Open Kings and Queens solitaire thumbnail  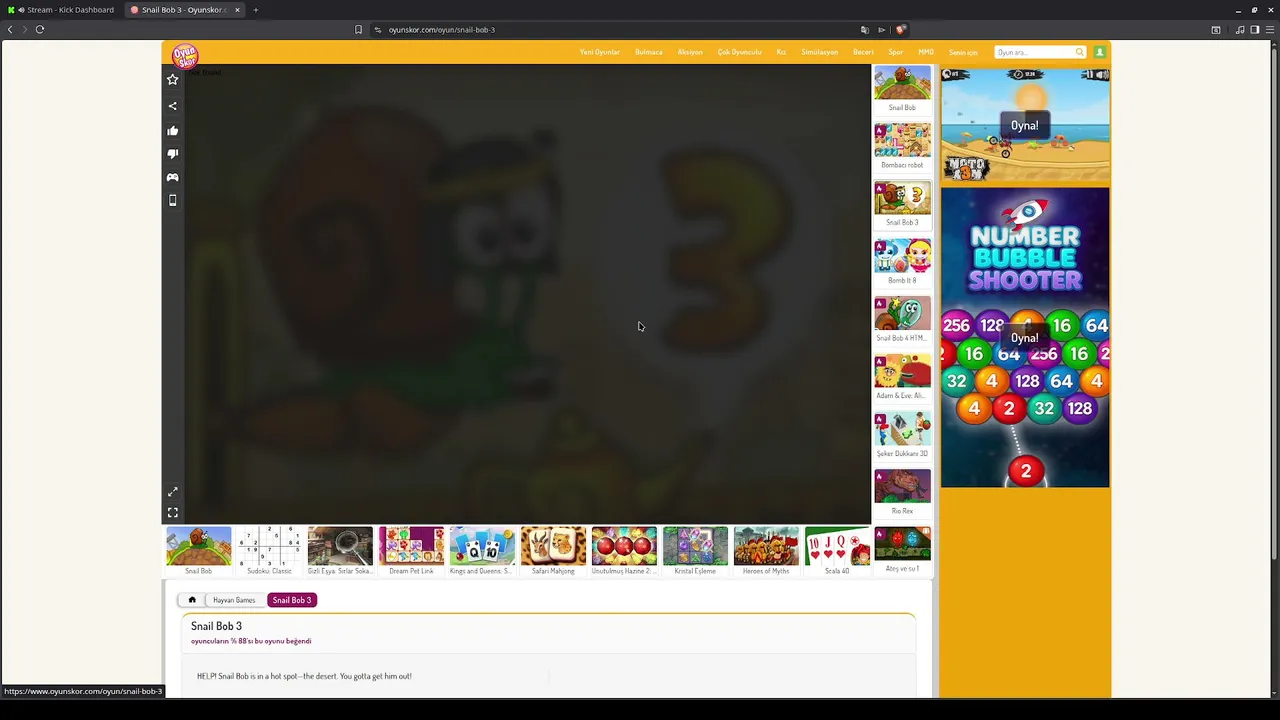pos(482,551)
